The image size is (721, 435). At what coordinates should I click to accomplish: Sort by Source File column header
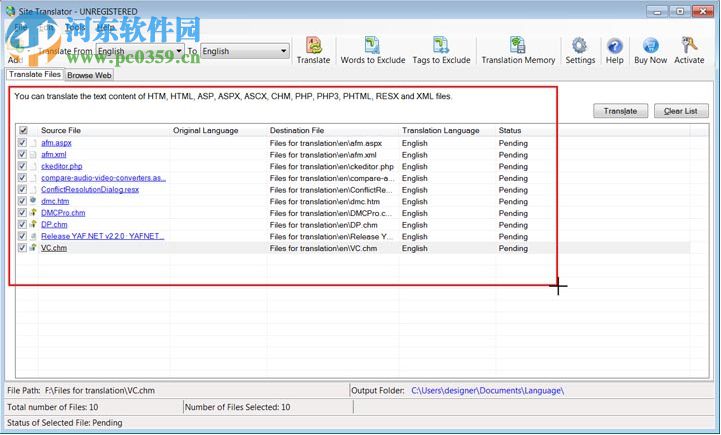click(x=61, y=130)
